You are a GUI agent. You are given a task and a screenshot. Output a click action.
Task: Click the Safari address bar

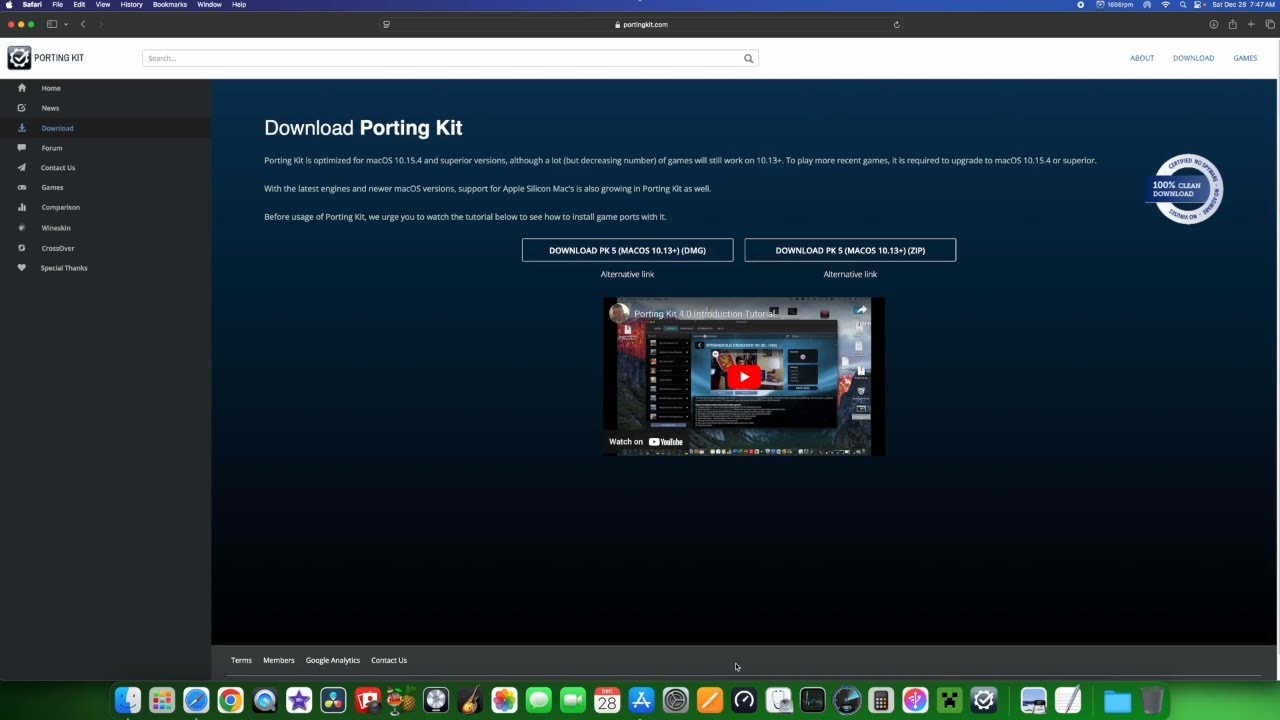pyautogui.click(x=640, y=24)
